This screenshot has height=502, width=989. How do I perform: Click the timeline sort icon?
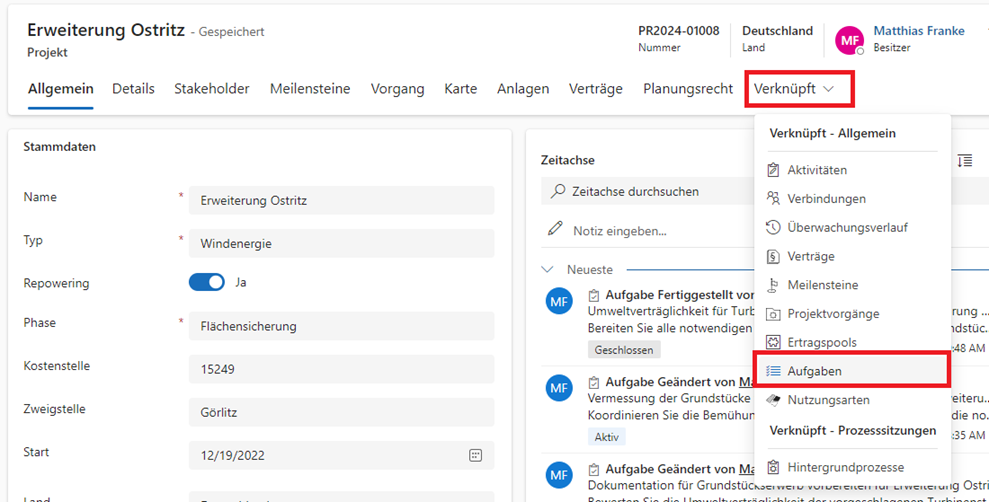tap(964, 161)
